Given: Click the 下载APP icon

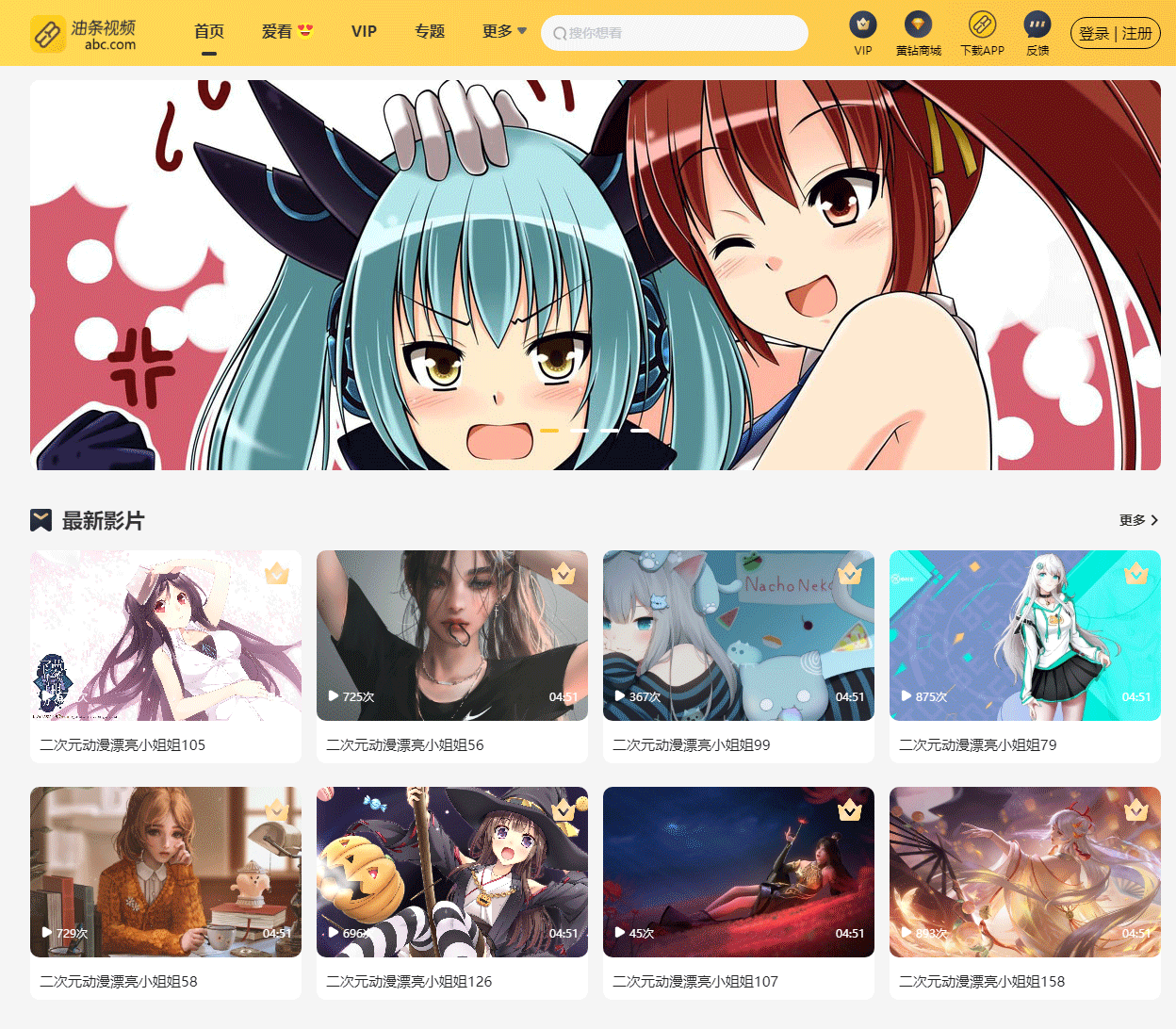Looking at the screenshot, I should pos(982,24).
